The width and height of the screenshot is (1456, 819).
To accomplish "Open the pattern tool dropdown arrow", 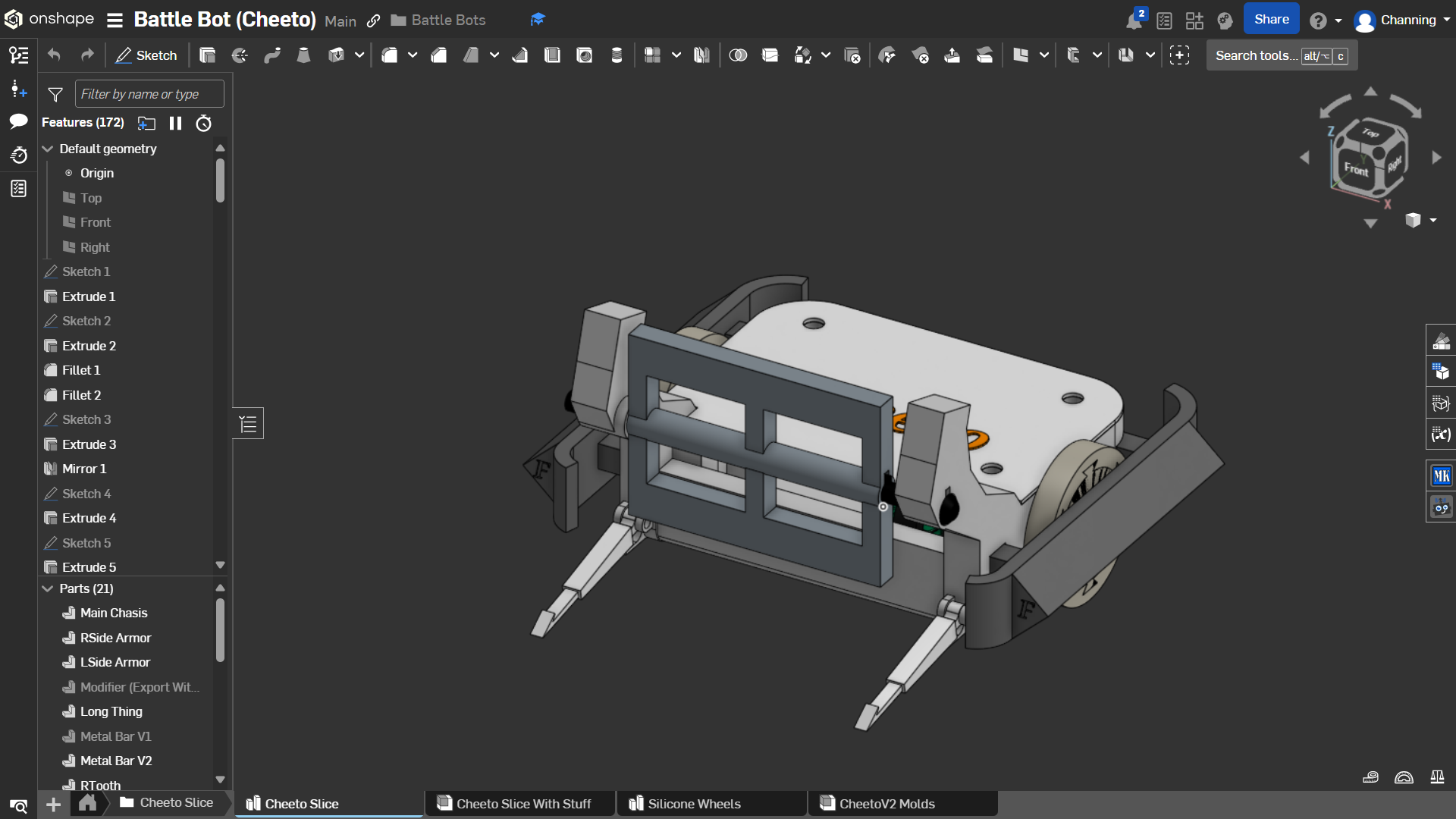I will point(676,55).
